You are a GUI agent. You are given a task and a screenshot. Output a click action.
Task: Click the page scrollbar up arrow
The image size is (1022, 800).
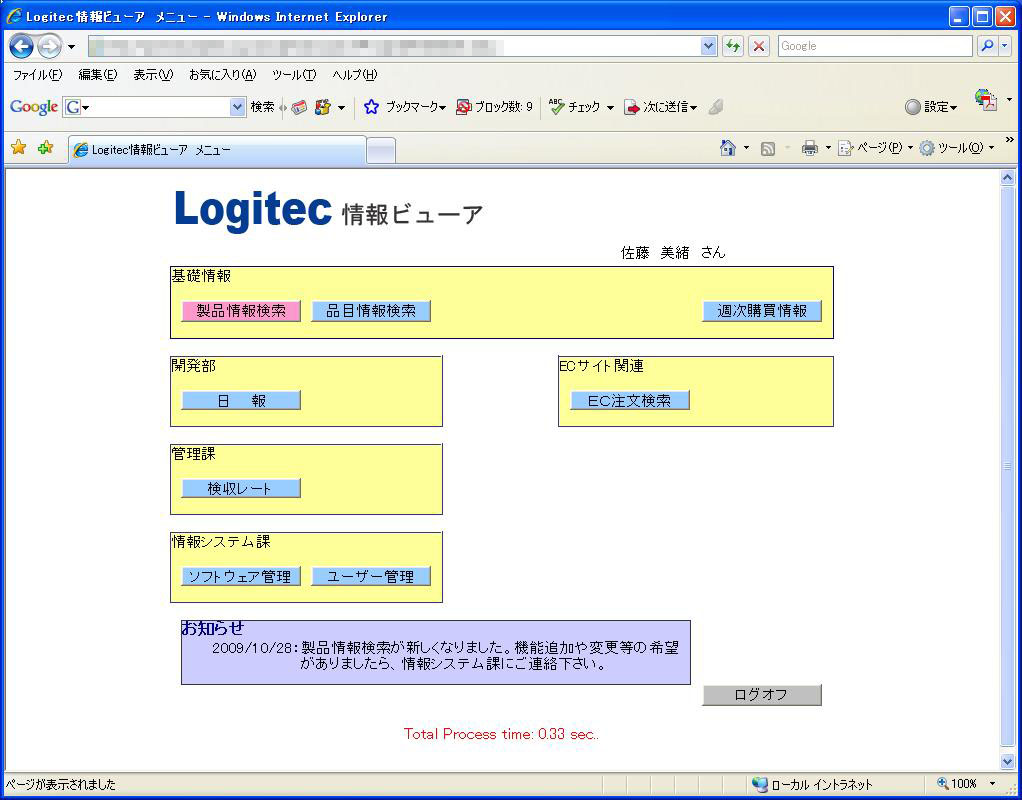1008,177
